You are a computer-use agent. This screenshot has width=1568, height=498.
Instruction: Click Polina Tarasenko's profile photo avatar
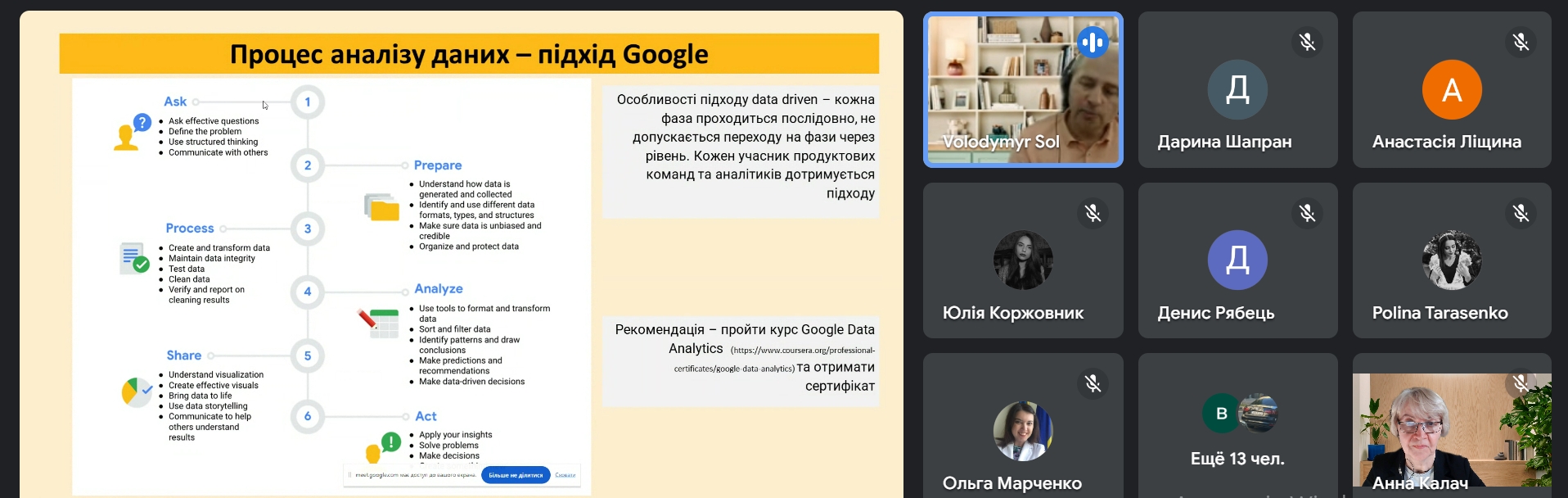click(1452, 260)
